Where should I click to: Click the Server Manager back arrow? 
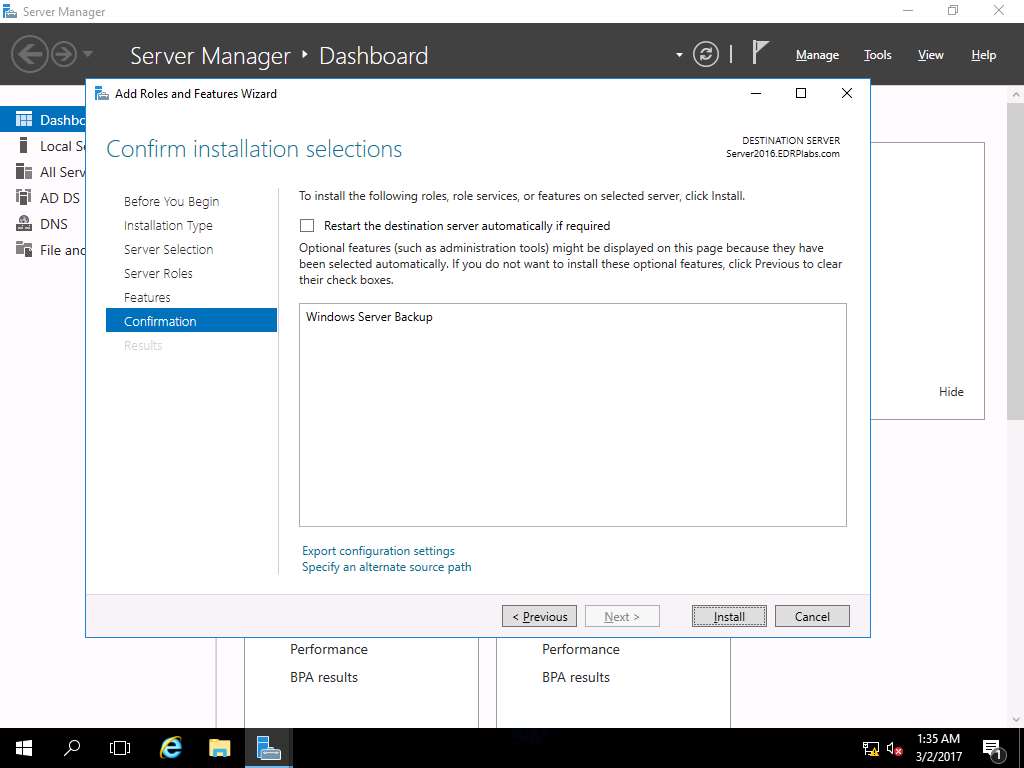pos(29,54)
